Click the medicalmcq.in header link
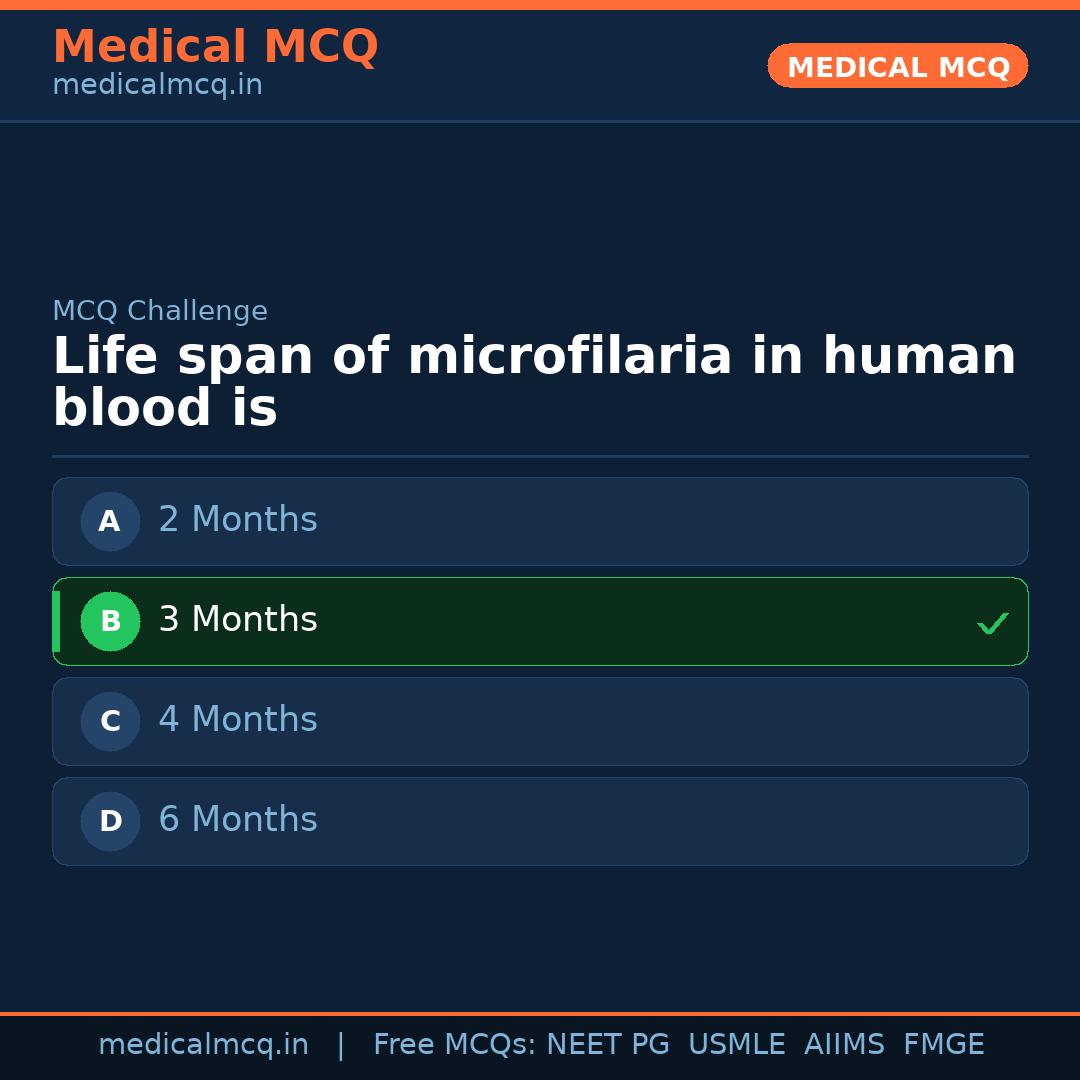1080x1080 pixels. click(x=157, y=85)
